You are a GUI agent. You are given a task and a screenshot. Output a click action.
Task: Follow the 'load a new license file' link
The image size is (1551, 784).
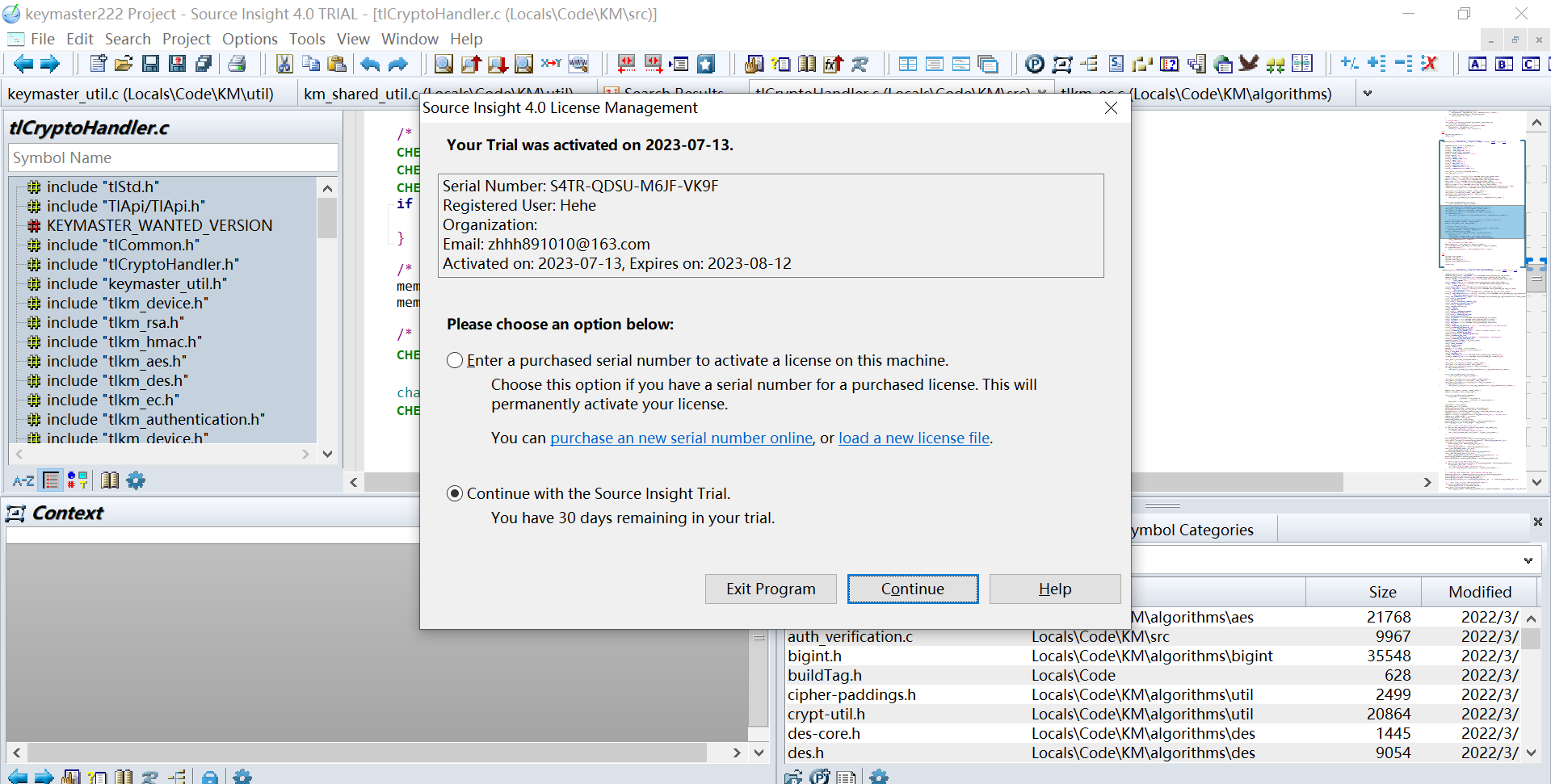pos(914,438)
